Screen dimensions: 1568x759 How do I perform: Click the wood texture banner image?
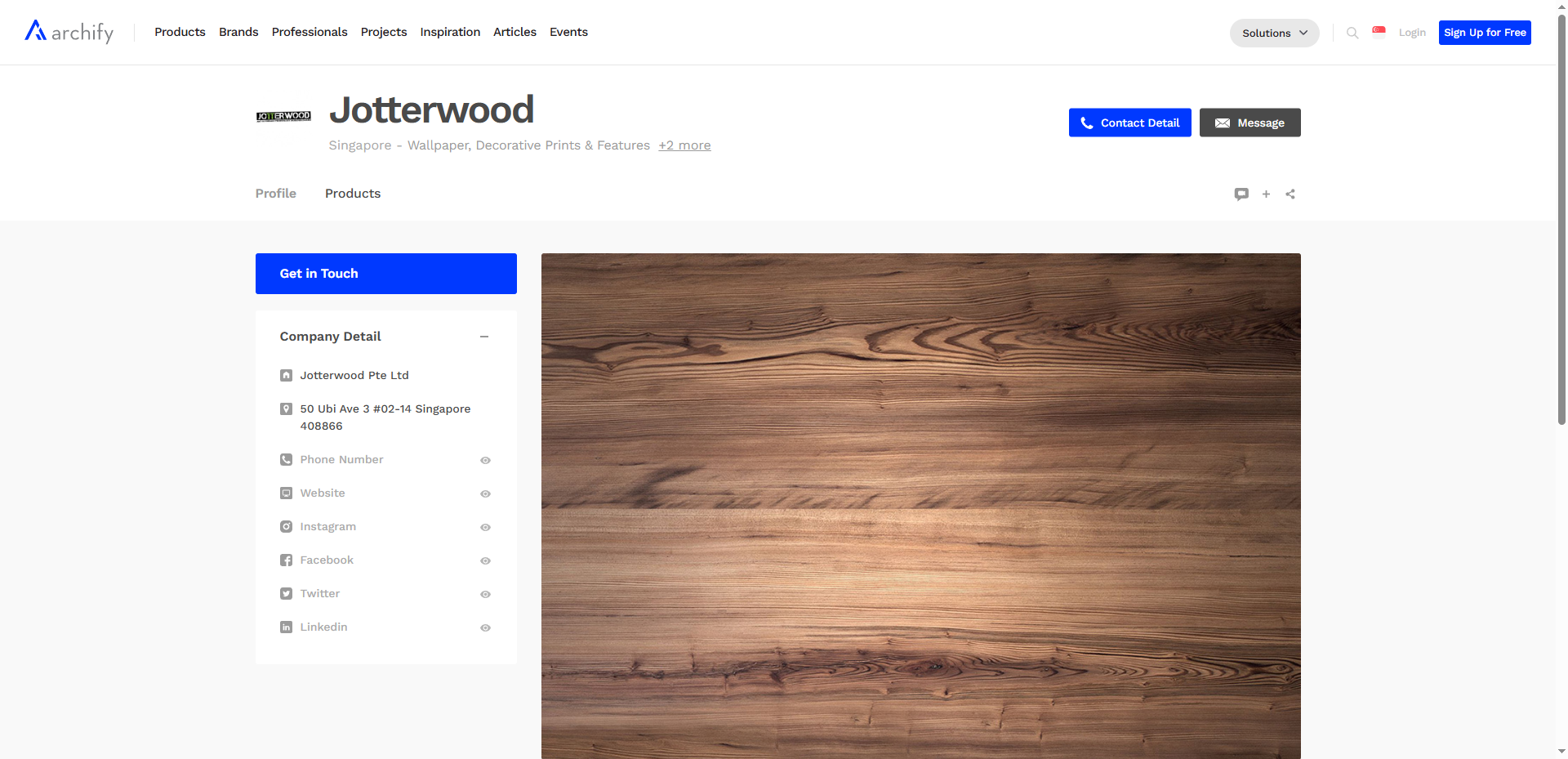point(920,506)
